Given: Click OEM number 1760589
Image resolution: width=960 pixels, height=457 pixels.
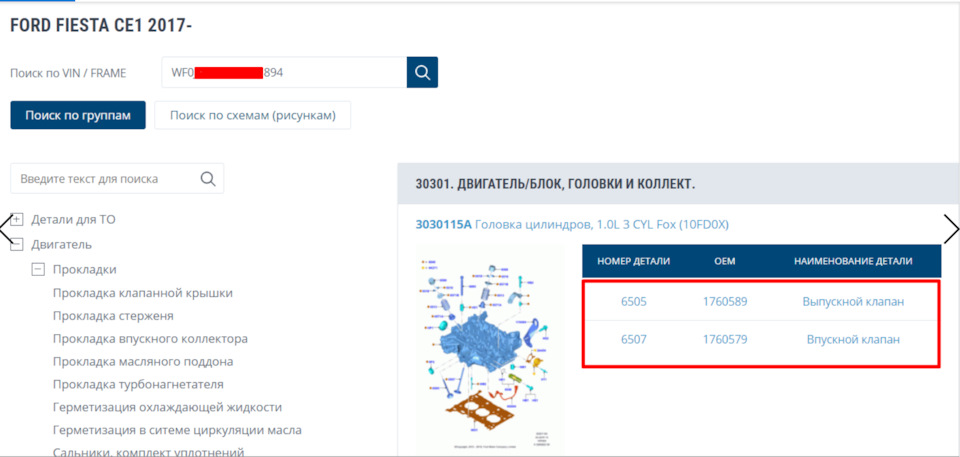Looking at the screenshot, I should pyautogui.click(x=725, y=301).
